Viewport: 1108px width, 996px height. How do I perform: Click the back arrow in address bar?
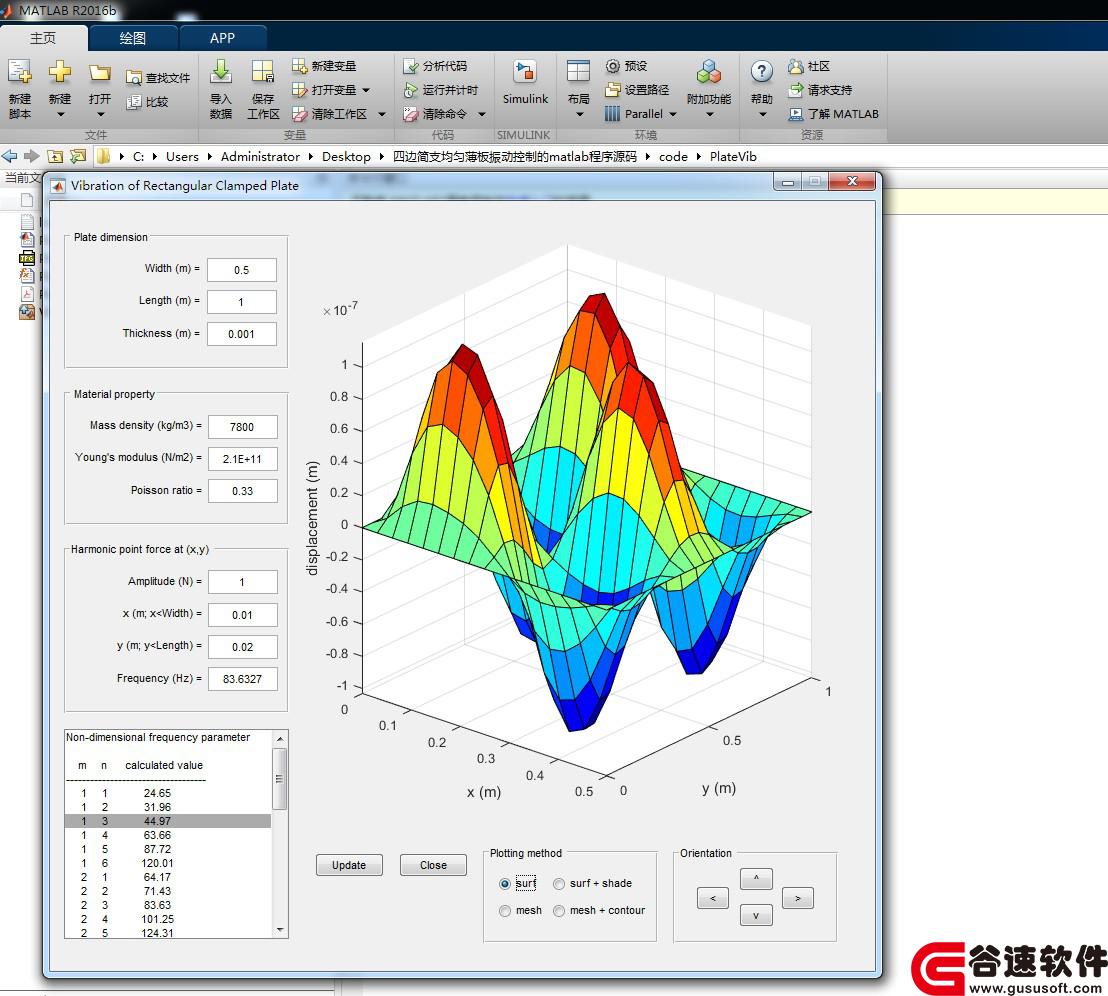[x=9, y=156]
